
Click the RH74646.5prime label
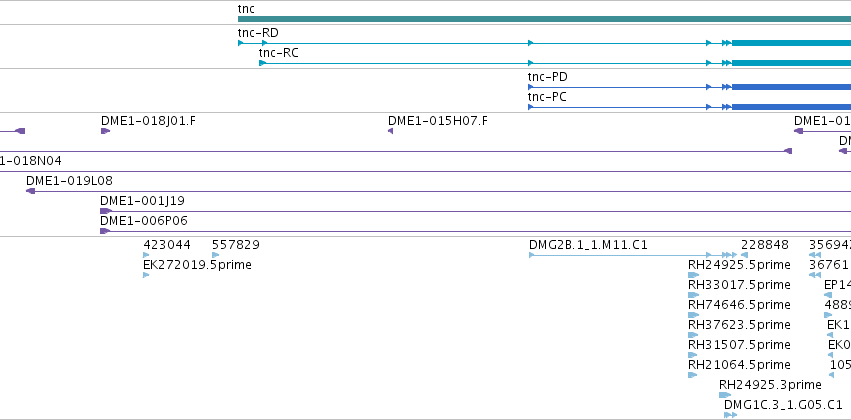point(739,305)
